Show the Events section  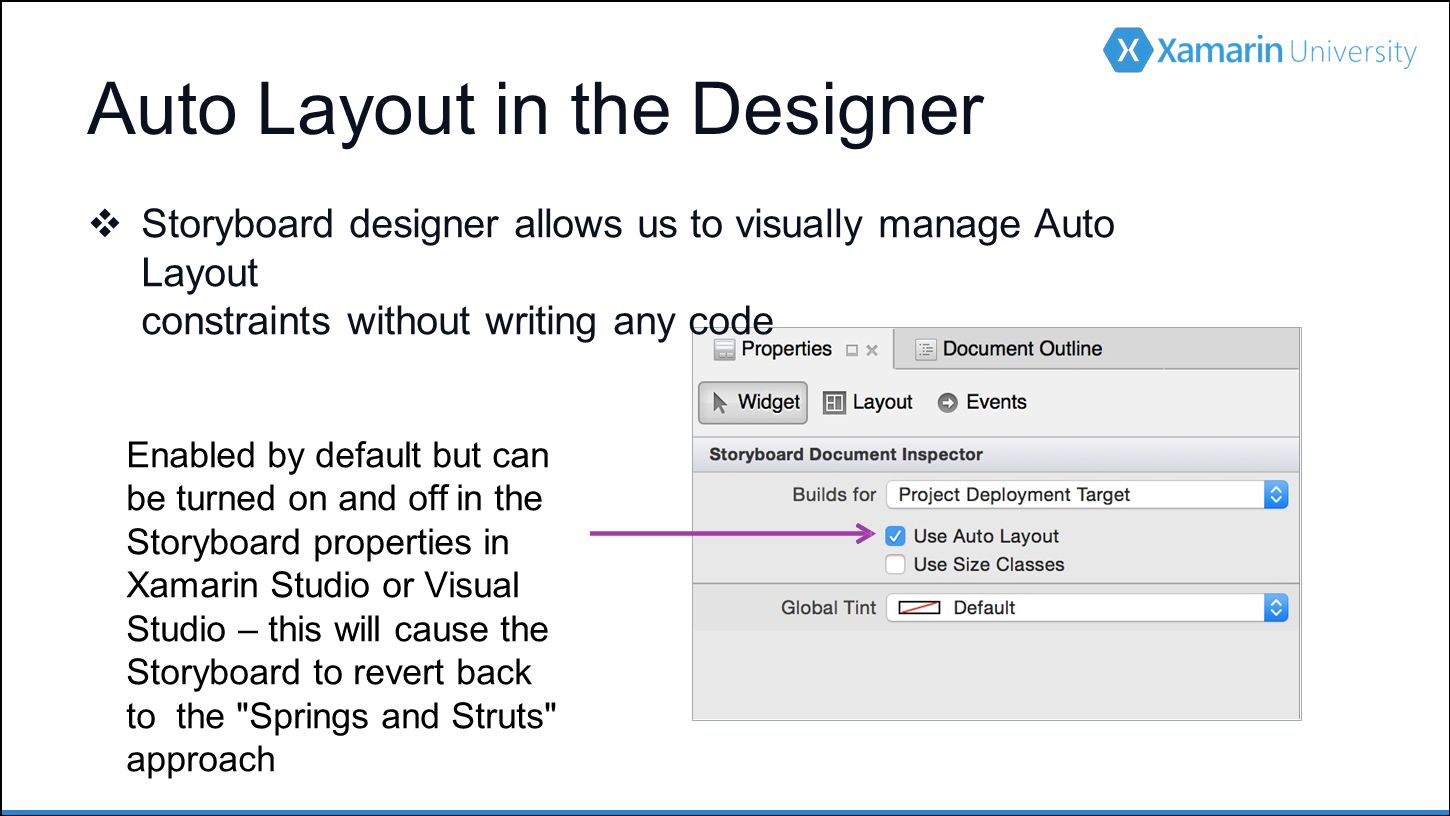tap(982, 402)
